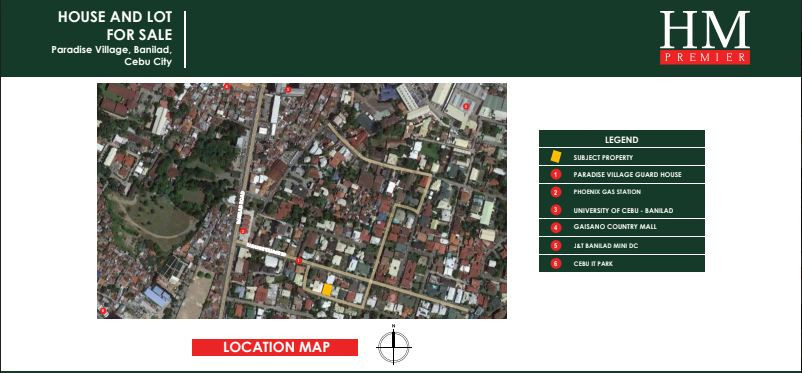Click the LEGEND header
Image resolution: width=802 pixels, height=373 pixels.
click(622, 139)
